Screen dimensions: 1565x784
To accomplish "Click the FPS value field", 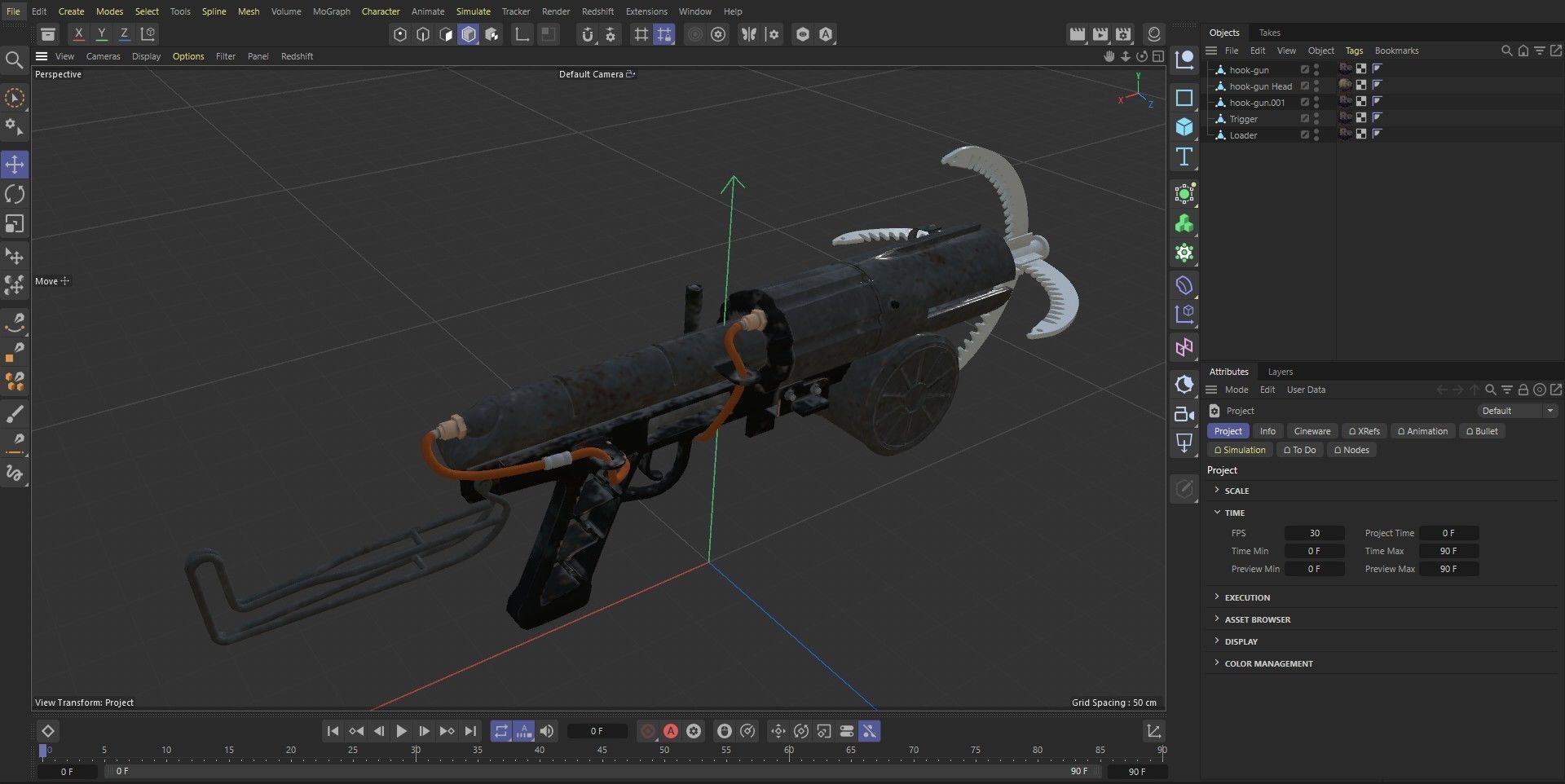I will [x=1314, y=533].
